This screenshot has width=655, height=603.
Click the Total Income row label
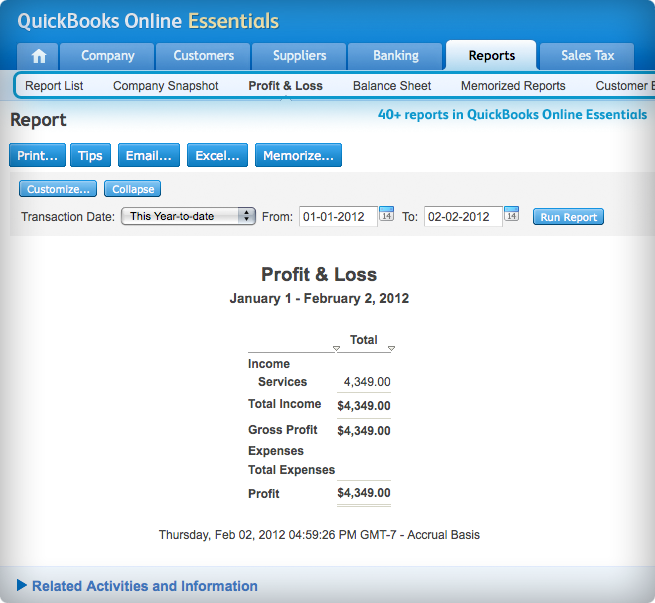(x=284, y=404)
